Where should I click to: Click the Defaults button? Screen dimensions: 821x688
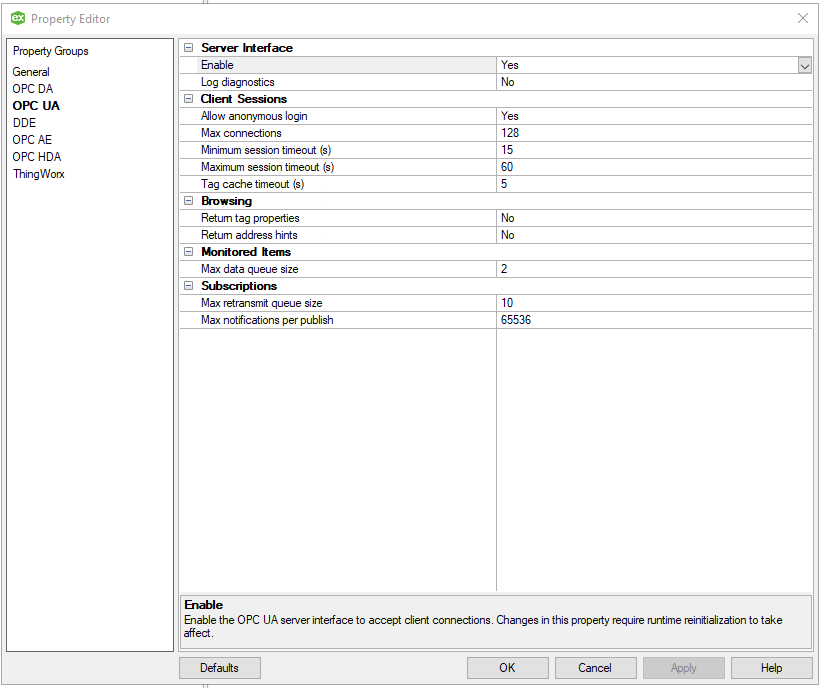(x=219, y=667)
